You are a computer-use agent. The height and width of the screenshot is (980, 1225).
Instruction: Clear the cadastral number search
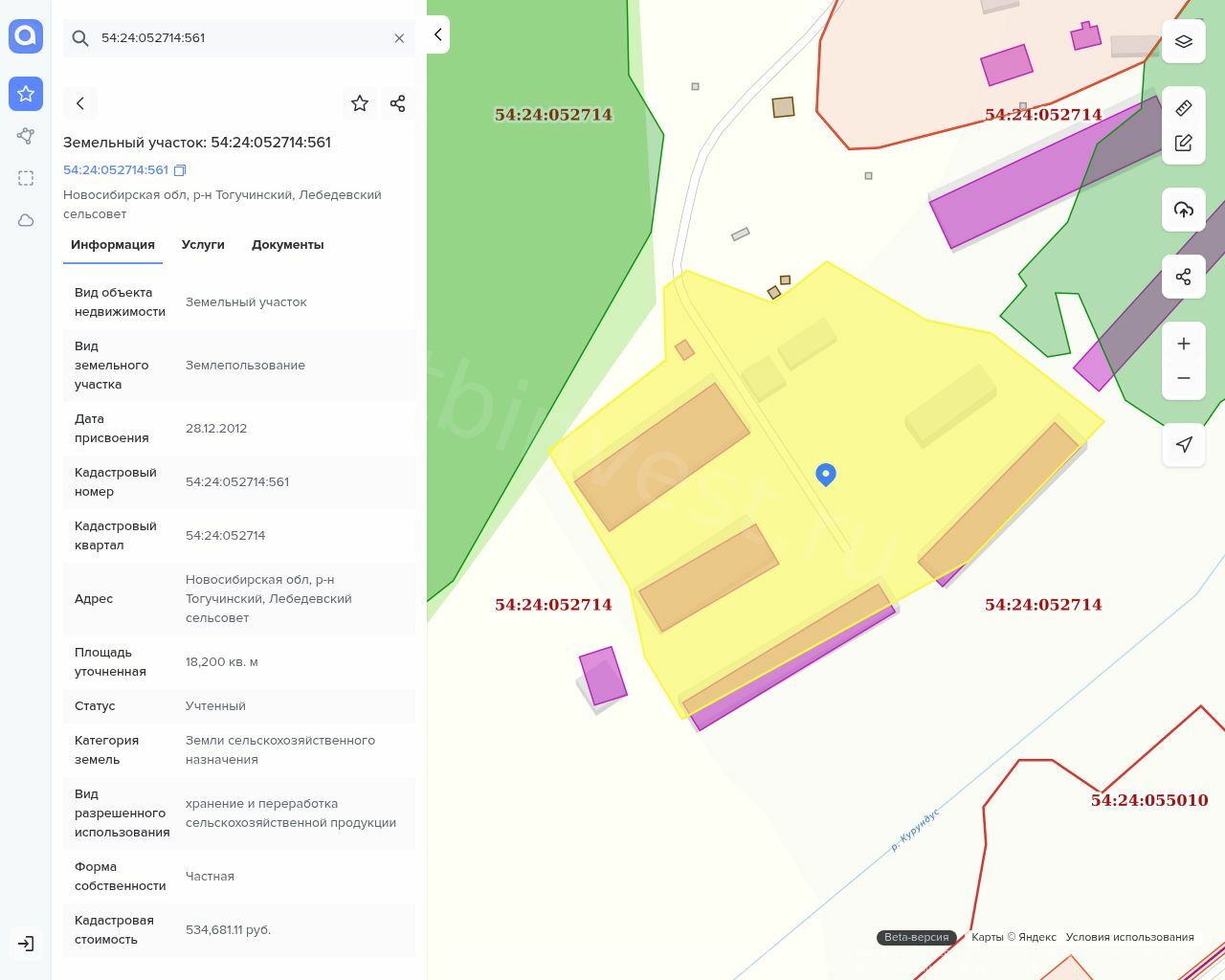[x=399, y=38]
